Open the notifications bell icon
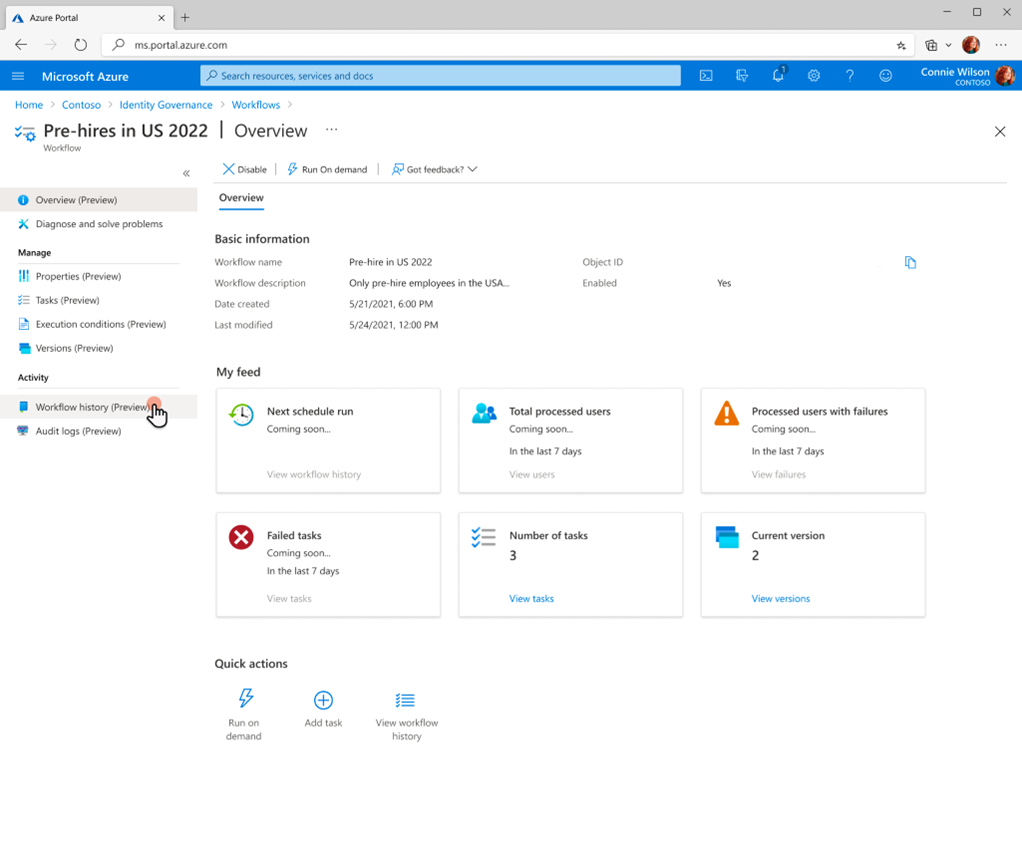The width and height of the screenshot is (1022, 856). click(x=778, y=75)
